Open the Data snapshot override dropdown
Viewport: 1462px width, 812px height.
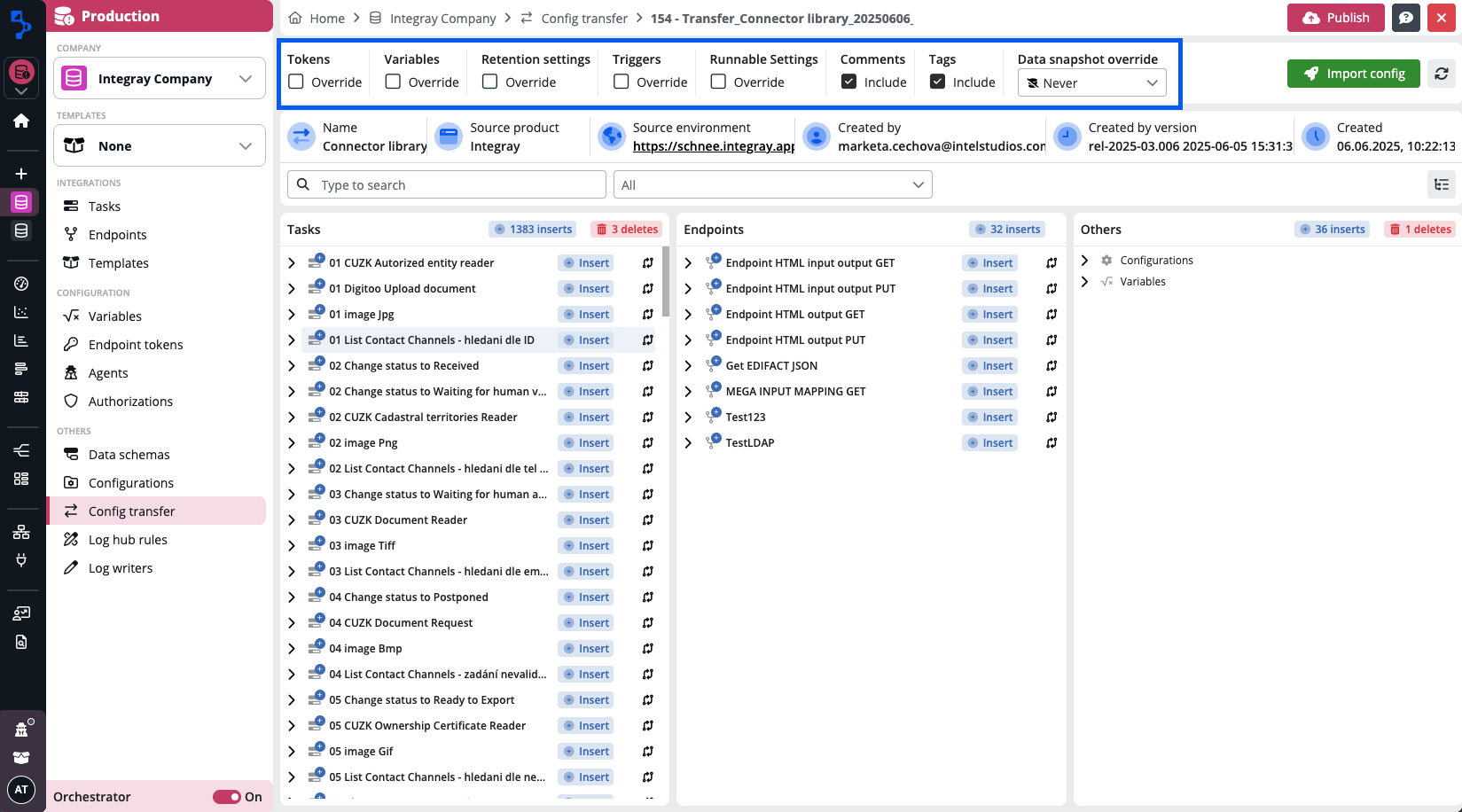click(x=1091, y=83)
